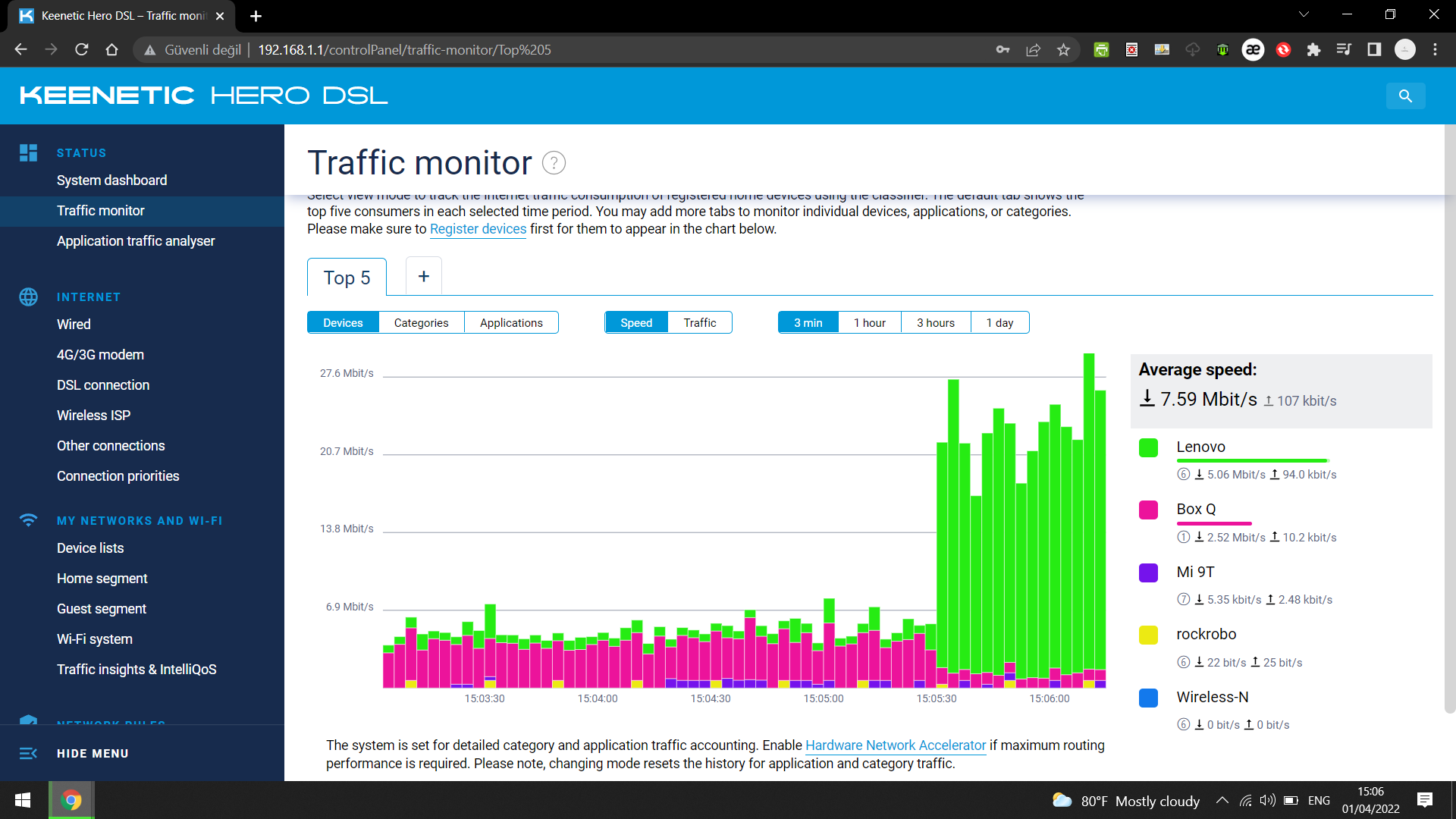Set time period to 3 hours
This screenshot has width=1456, height=819.
coord(935,322)
